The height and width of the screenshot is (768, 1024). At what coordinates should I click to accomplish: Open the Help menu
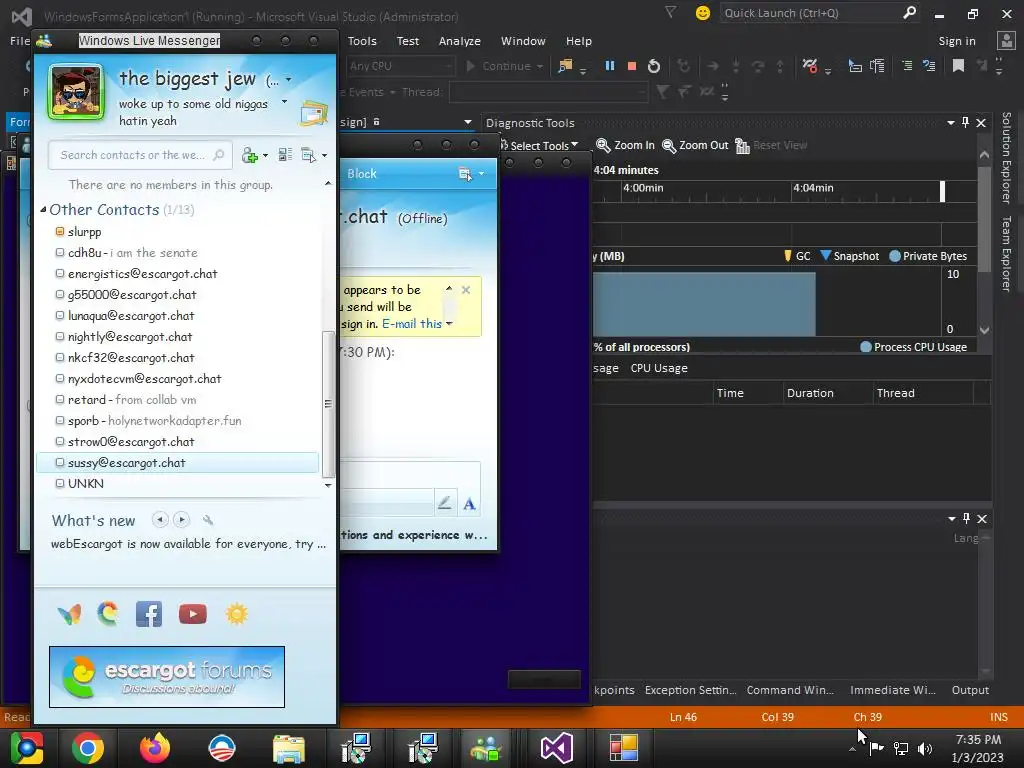579,40
